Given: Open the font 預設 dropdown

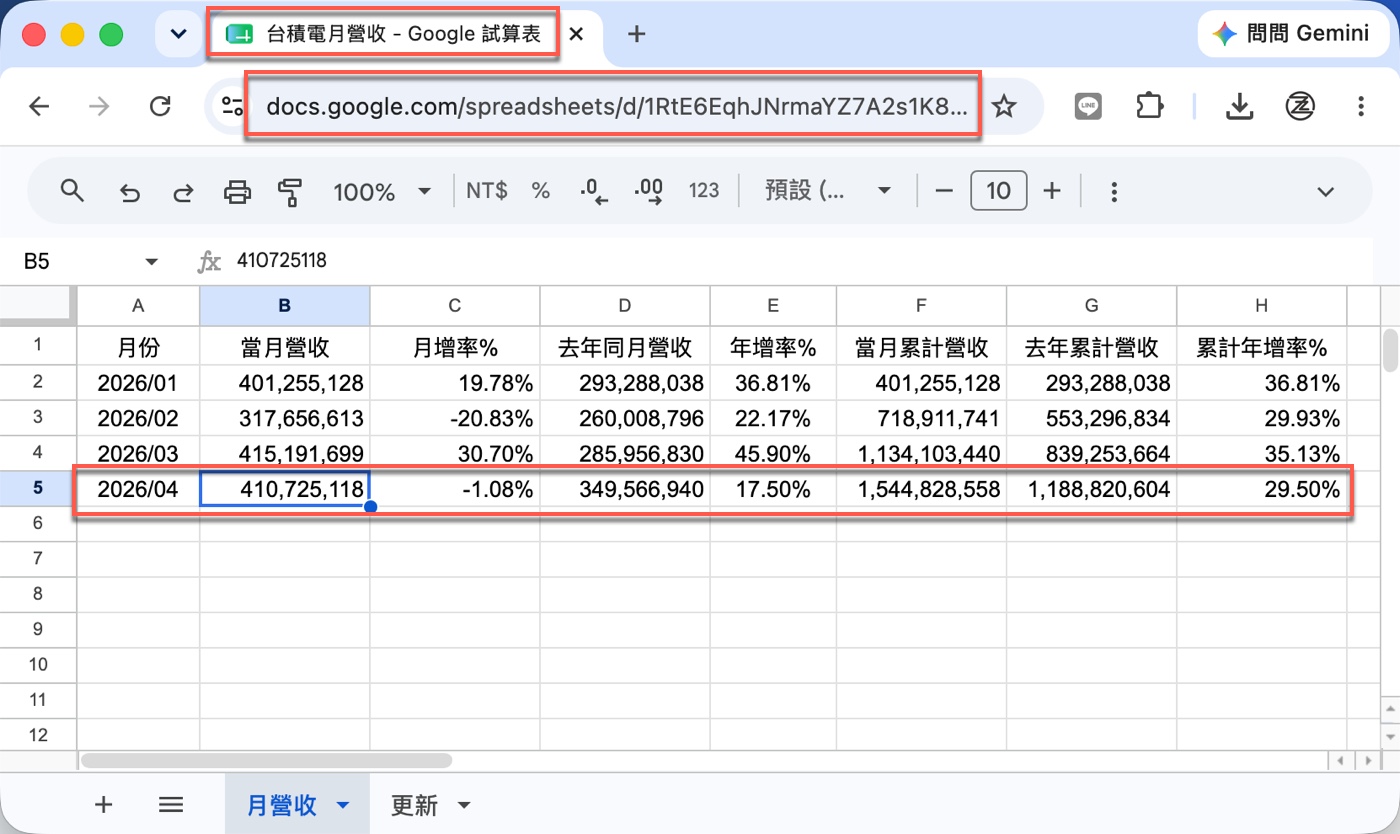Looking at the screenshot, I should 828,191.
